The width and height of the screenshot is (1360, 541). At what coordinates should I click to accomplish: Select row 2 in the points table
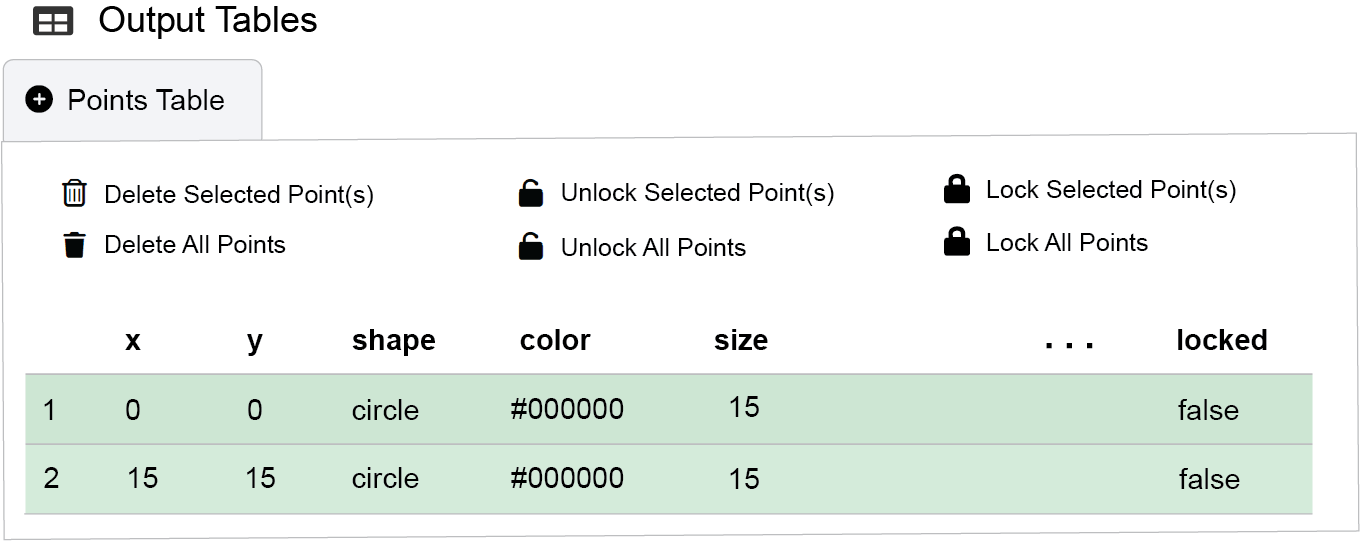click(x=51, y=479)
